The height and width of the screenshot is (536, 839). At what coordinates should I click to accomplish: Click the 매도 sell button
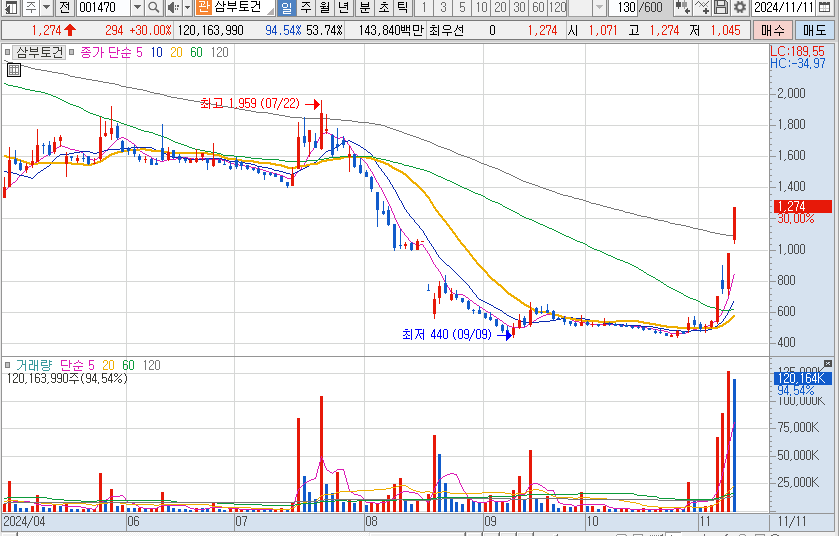[814, 30]
